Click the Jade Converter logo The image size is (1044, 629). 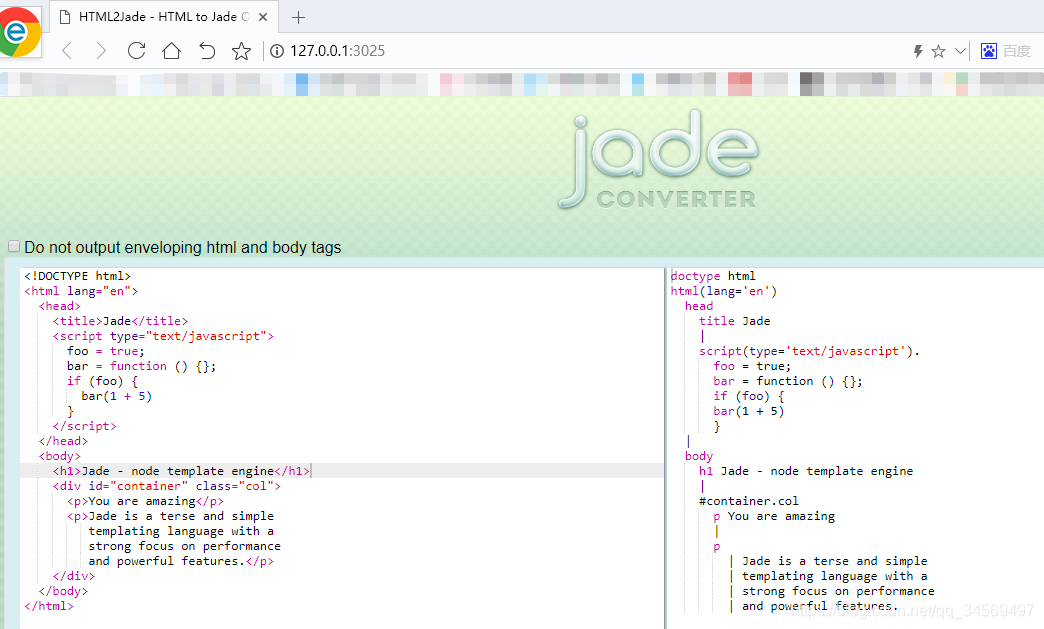(x=657, y=160)
